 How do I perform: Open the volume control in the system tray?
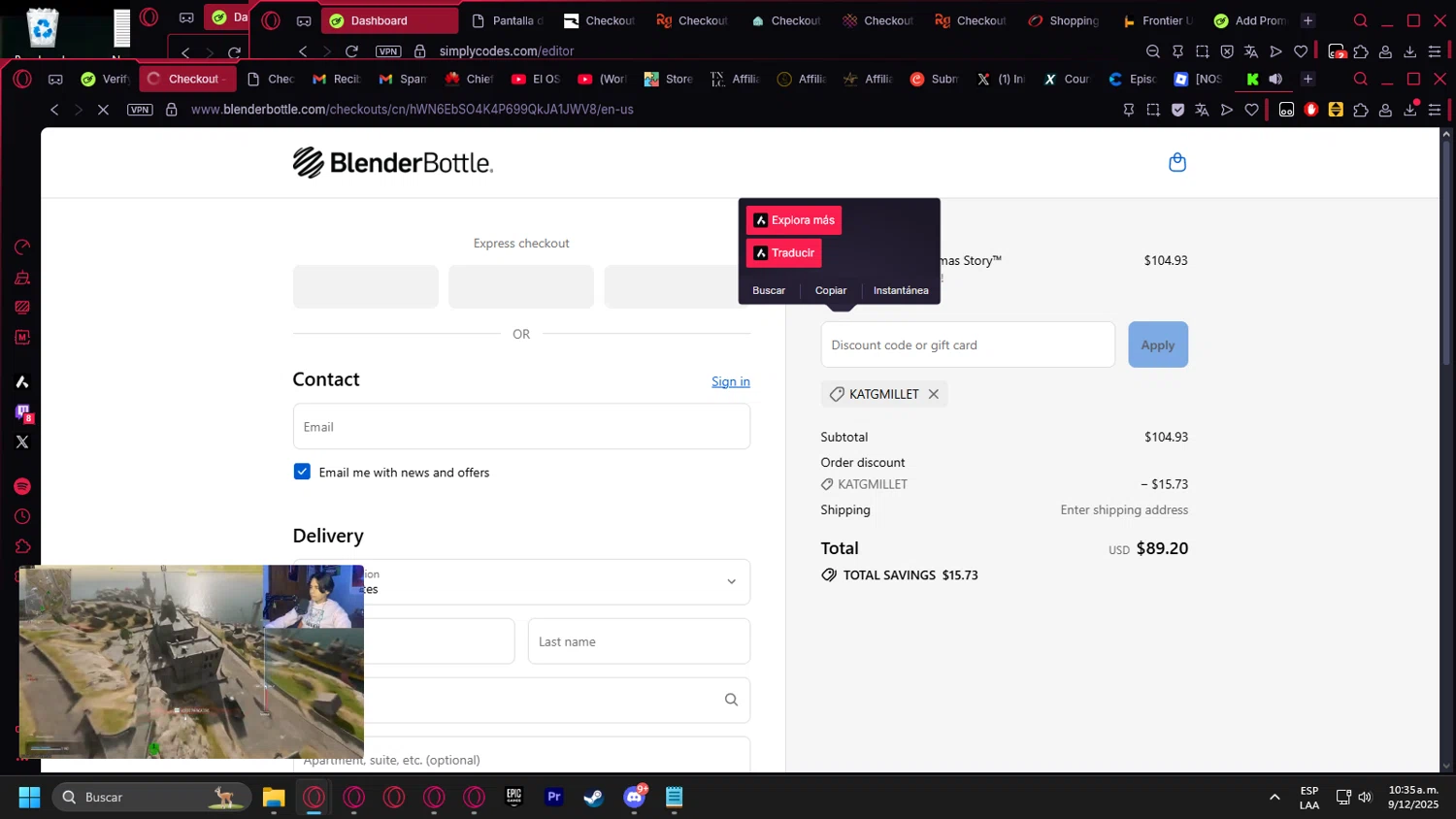1366,797
